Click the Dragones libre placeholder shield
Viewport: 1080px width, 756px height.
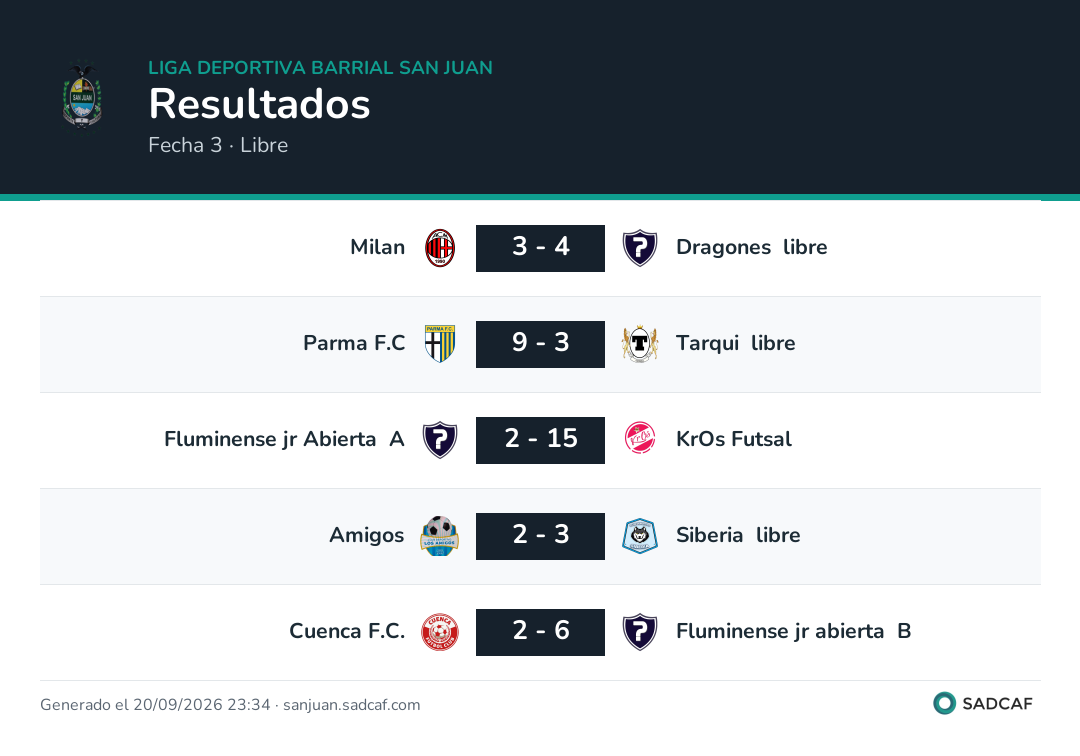(640, 248)
